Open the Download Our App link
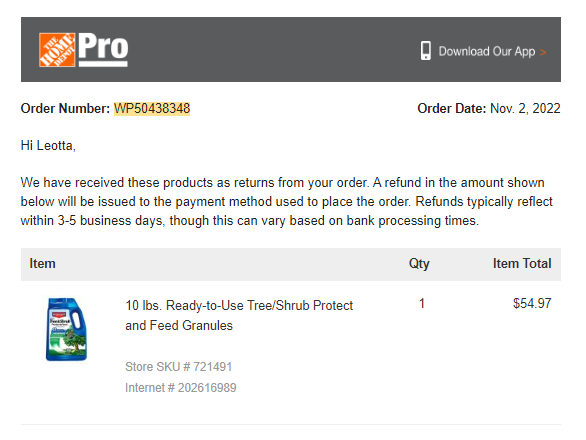The image size is (586, 440). pyautogui.click(x=487, y=51)
